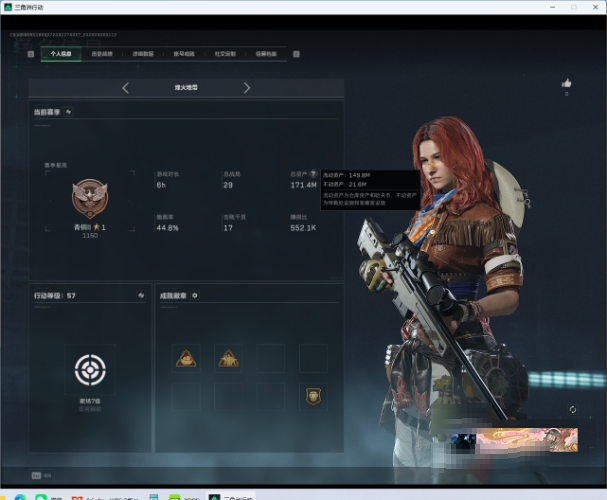This screenshot has height=500, width=607.
Task: Click the 行动等级: 57 heading
Action: [55, 296]
